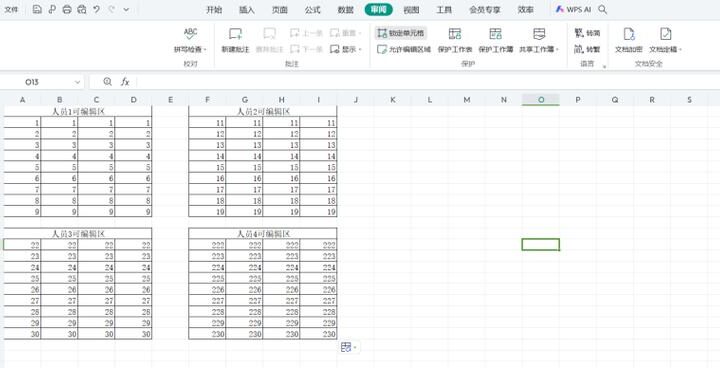720x368 pixels.
Task: Click the formula bar input field
Action: (x=427, y=82)
